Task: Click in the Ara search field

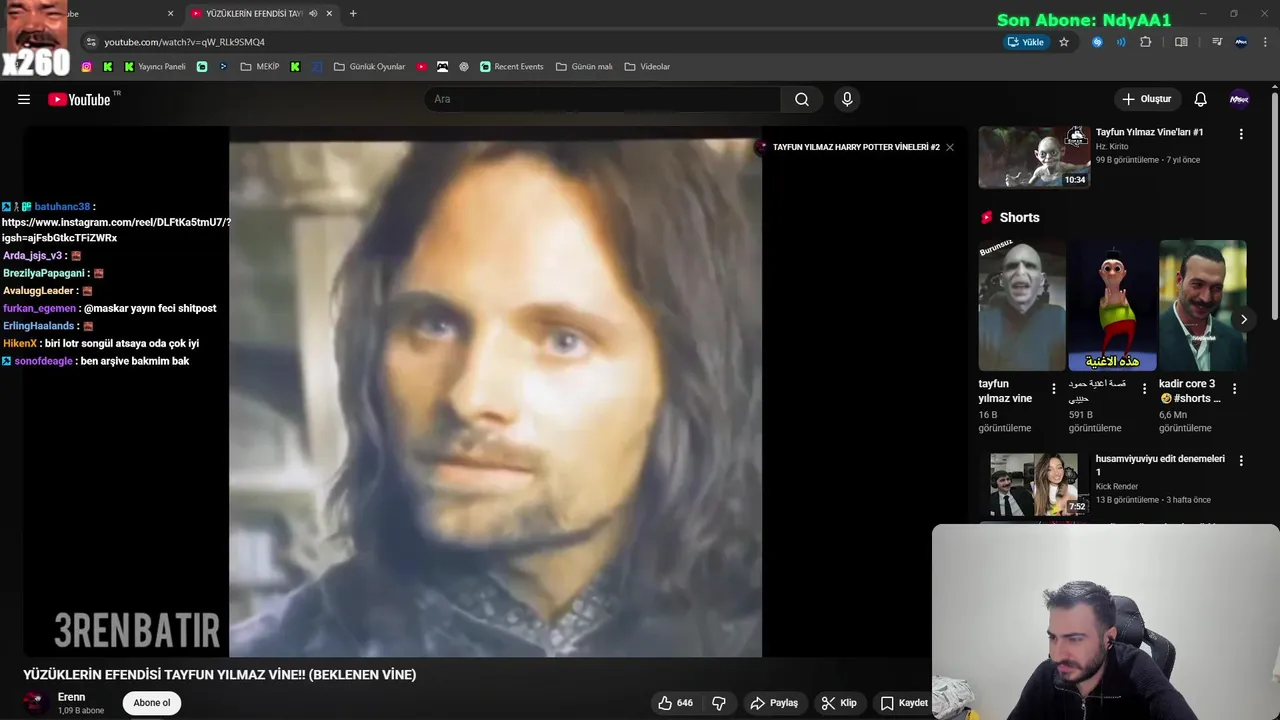Action: [x=602, y=99]
